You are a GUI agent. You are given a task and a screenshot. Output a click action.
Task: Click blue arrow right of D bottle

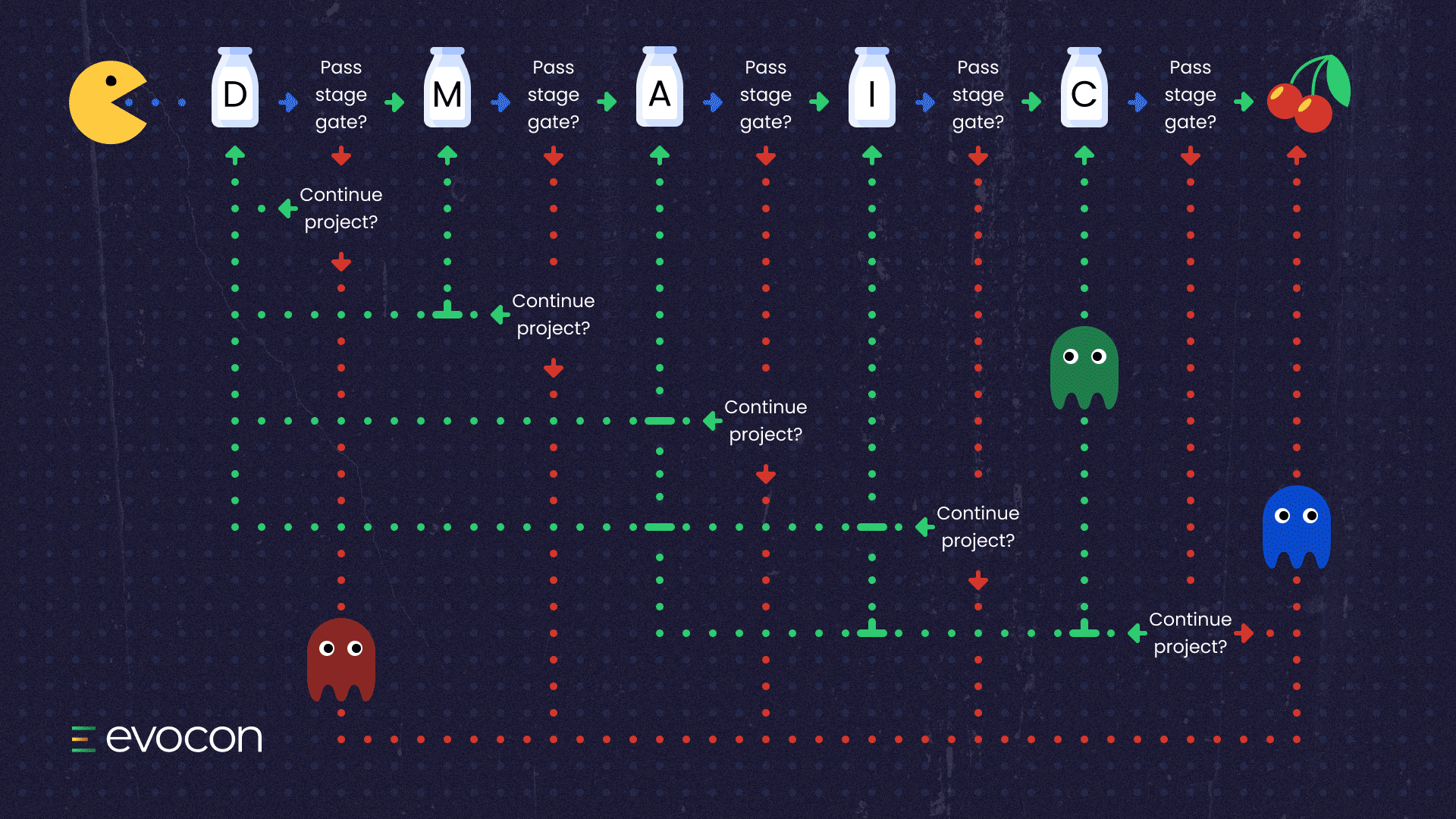[x=288, y=102]
